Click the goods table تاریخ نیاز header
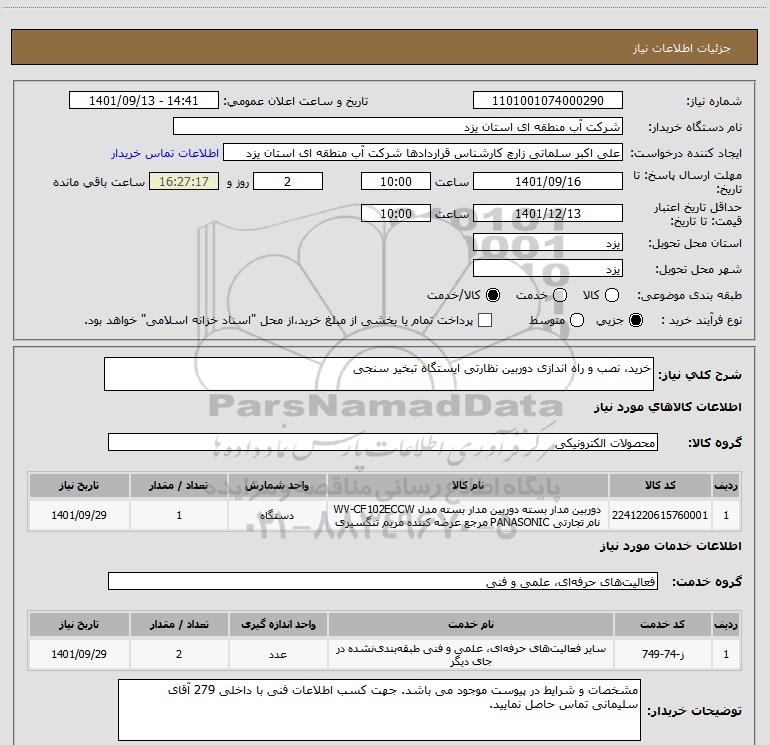Viewport: 770px width, 745px height. click(x=79, y=485)
